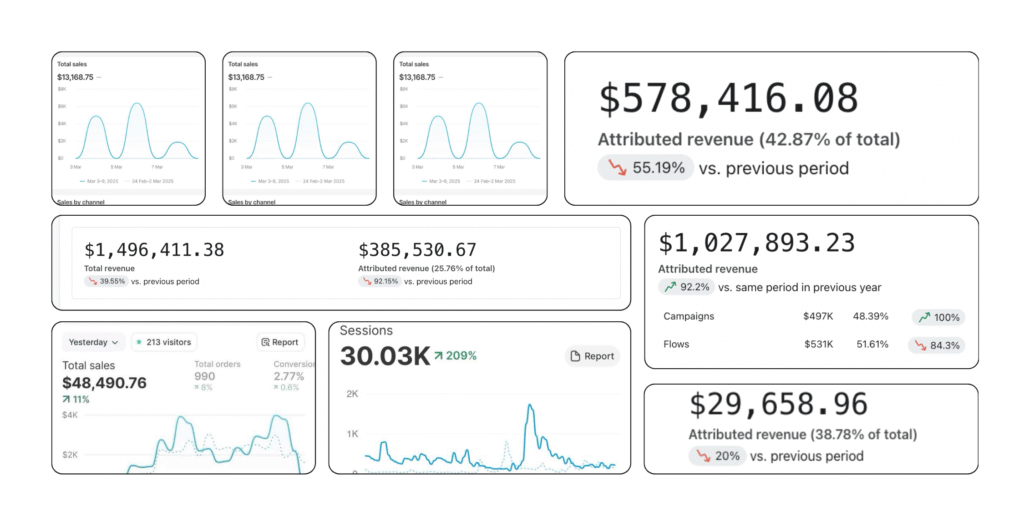Click the 213 visitors live indicator

[164, 342]
